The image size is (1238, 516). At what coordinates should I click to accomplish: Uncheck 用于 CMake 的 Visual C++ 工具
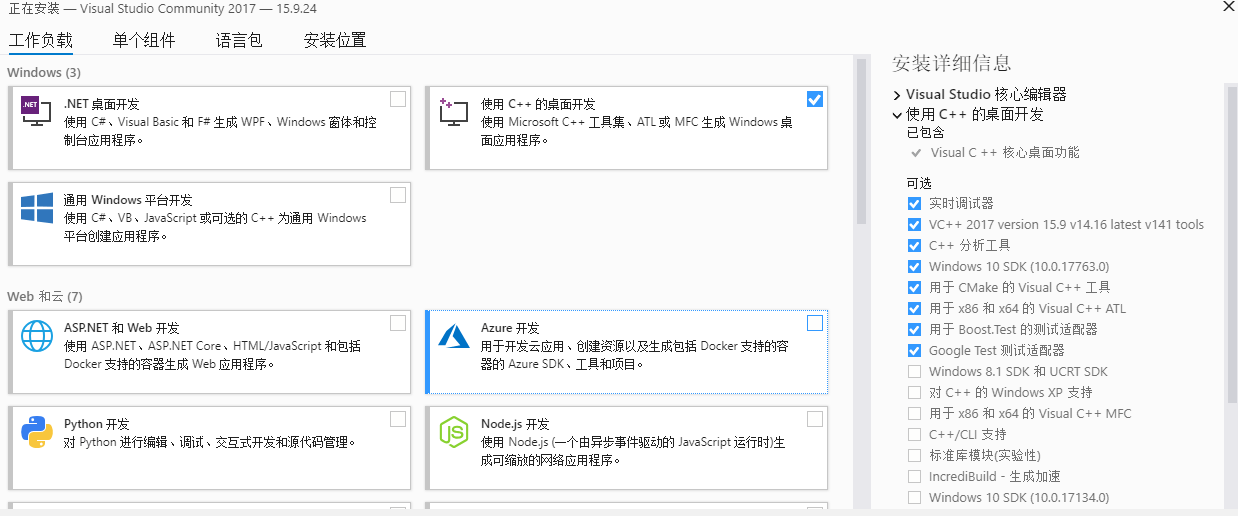click(x=914, y=287)
